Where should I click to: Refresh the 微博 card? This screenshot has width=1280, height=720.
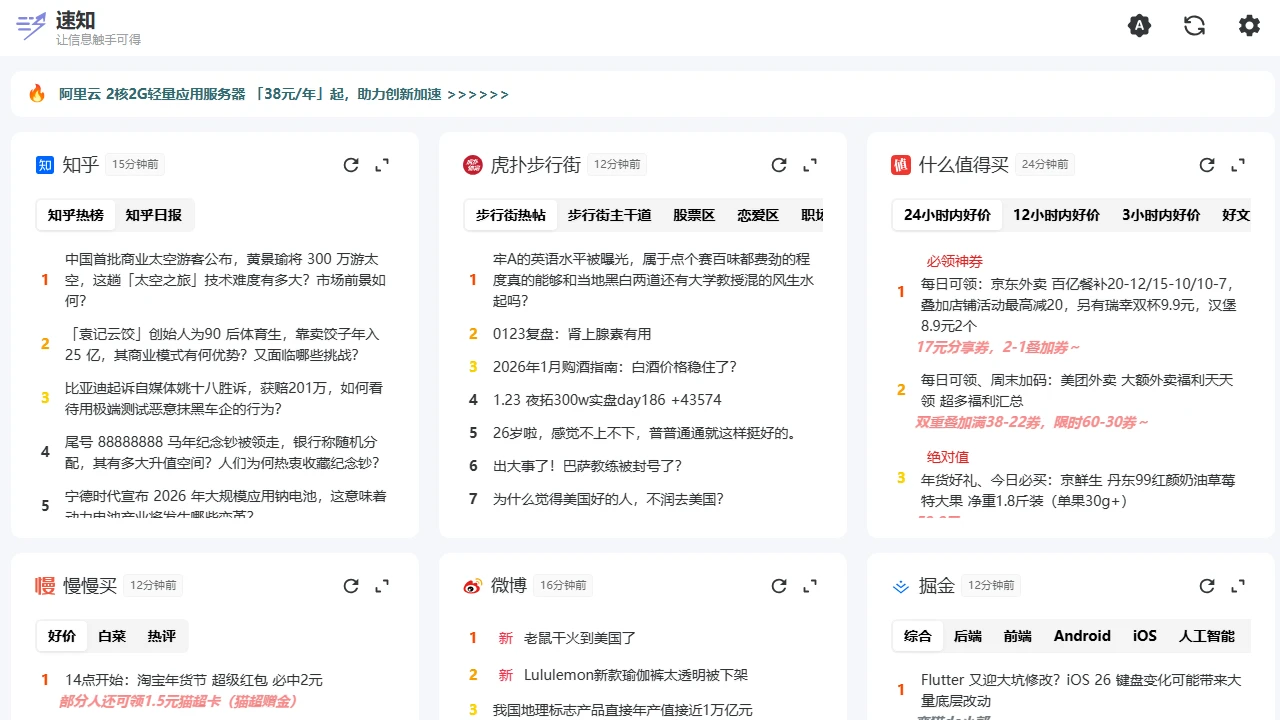779,586
